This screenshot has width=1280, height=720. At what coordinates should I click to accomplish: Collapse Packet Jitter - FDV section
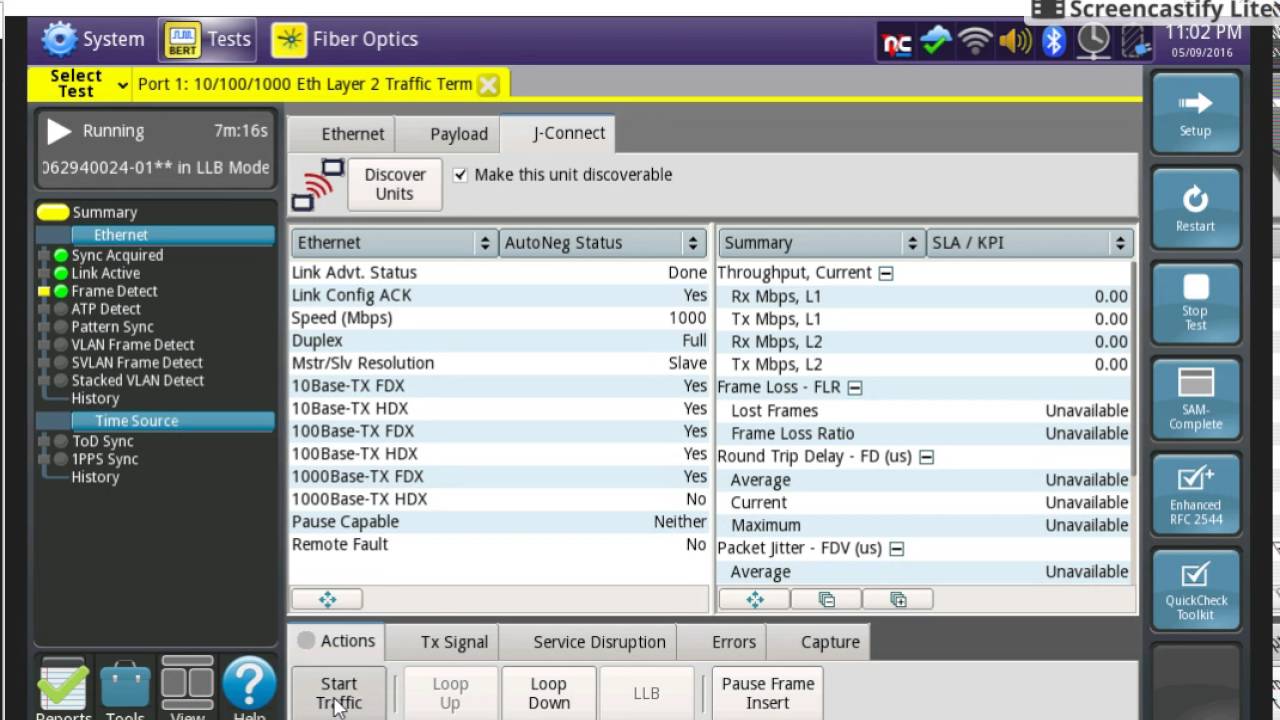click(896, 549)
